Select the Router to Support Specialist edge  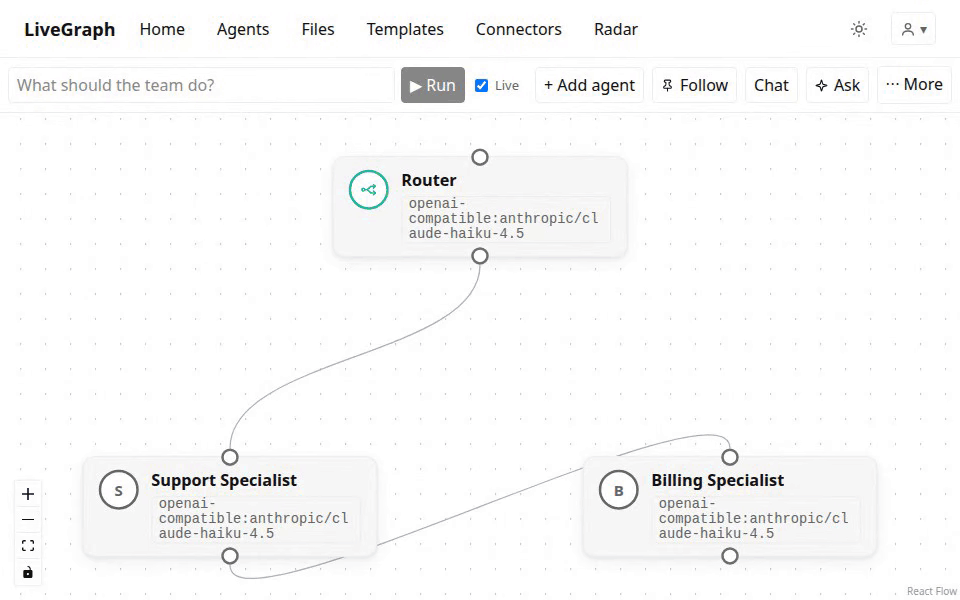pyautogui.click(x=355, y=357)
